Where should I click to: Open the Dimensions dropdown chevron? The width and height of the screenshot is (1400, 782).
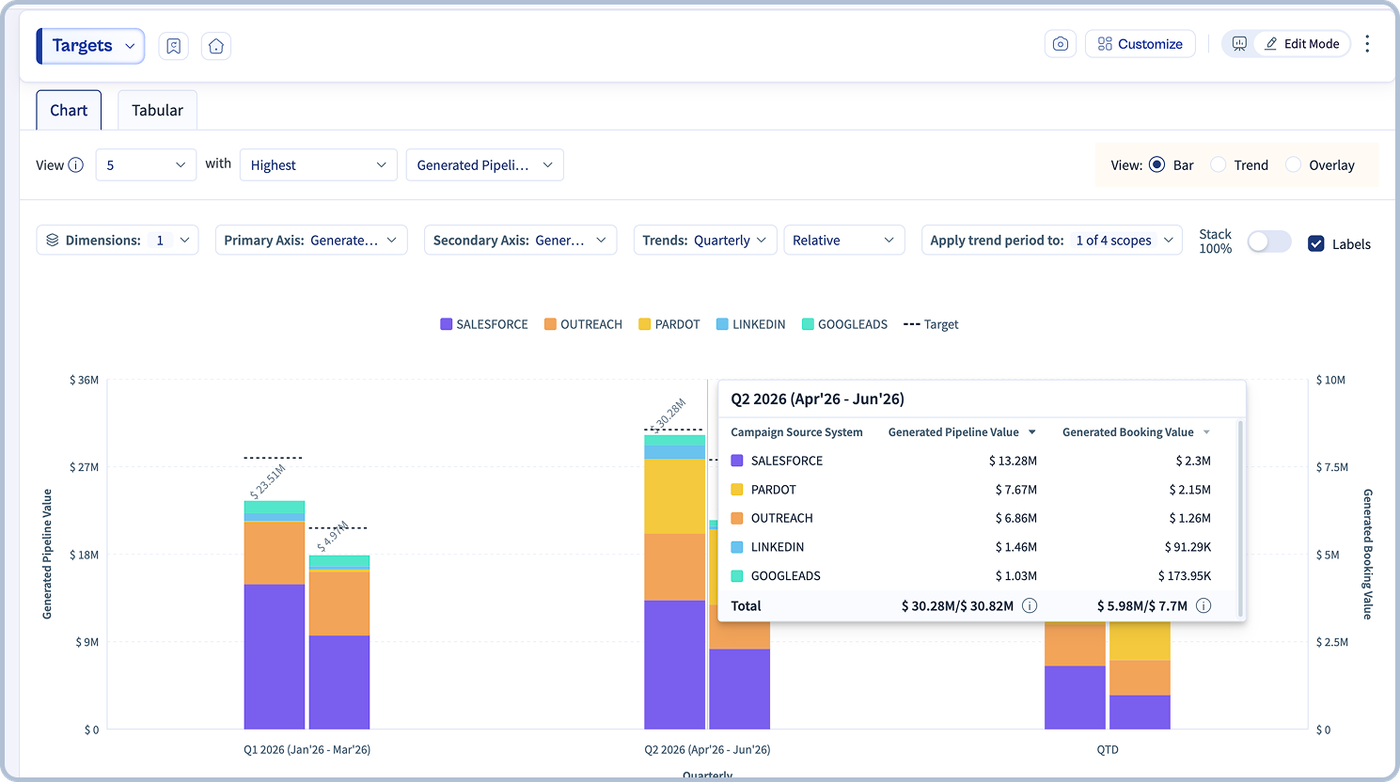click(184, 241)
